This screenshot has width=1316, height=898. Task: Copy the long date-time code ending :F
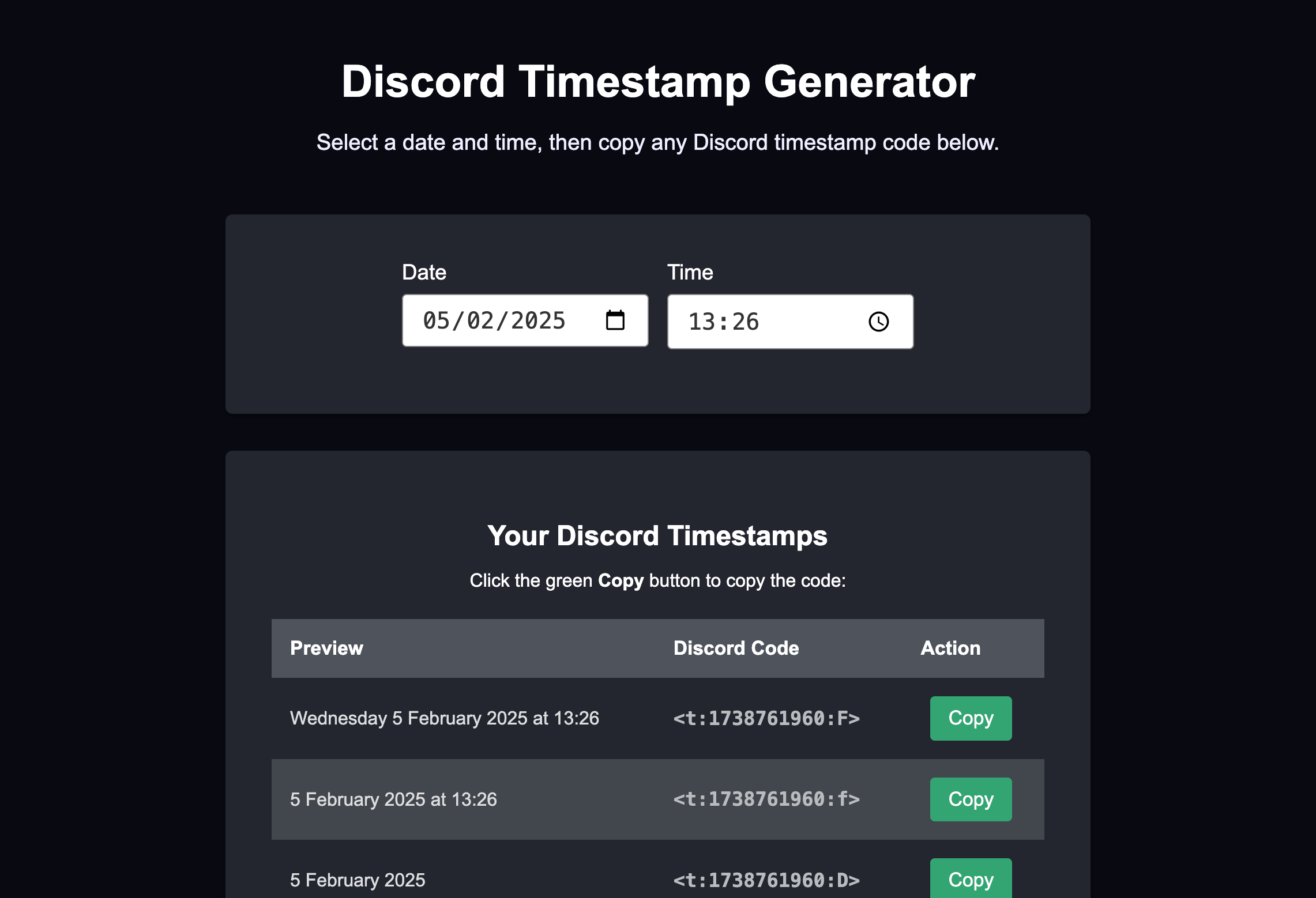coord(971,718)
